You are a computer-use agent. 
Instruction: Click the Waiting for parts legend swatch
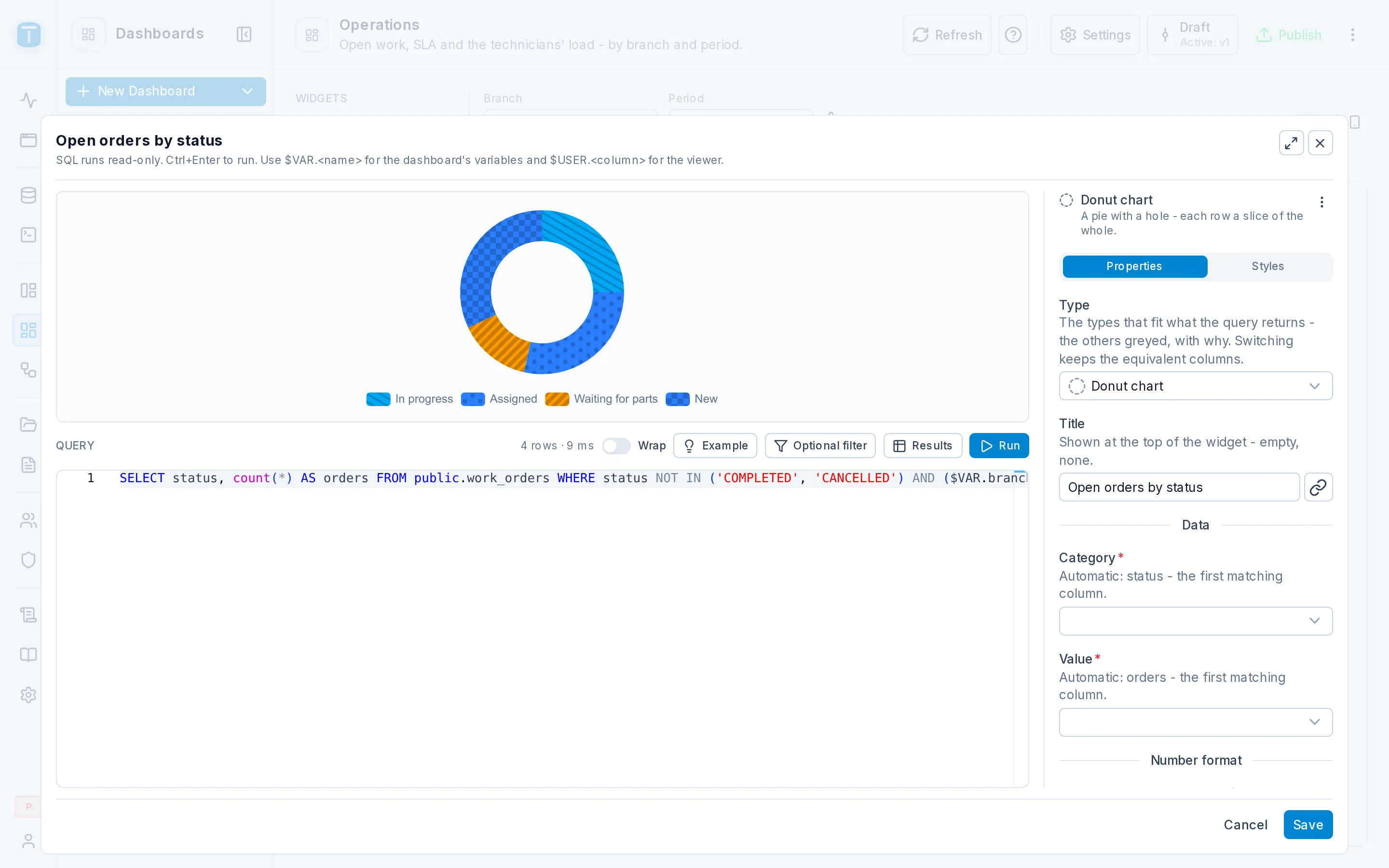(x=557, y=399)
